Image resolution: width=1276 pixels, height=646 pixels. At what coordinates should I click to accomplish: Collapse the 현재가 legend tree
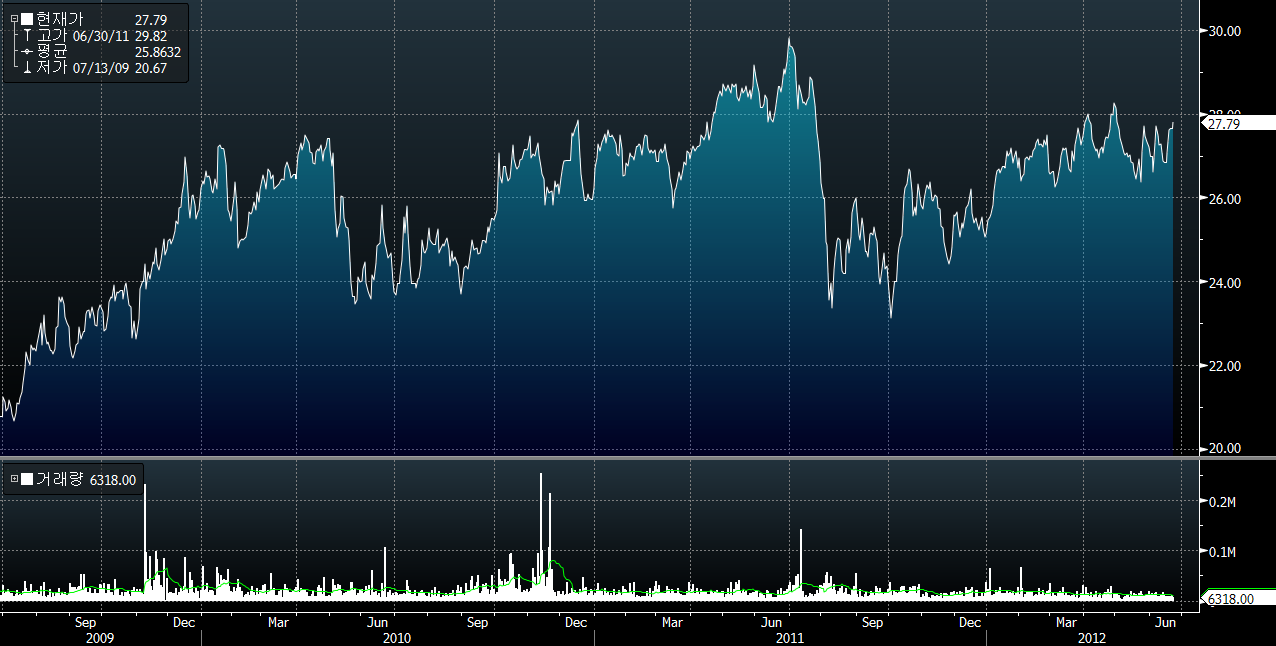click(x=14, y=19)
